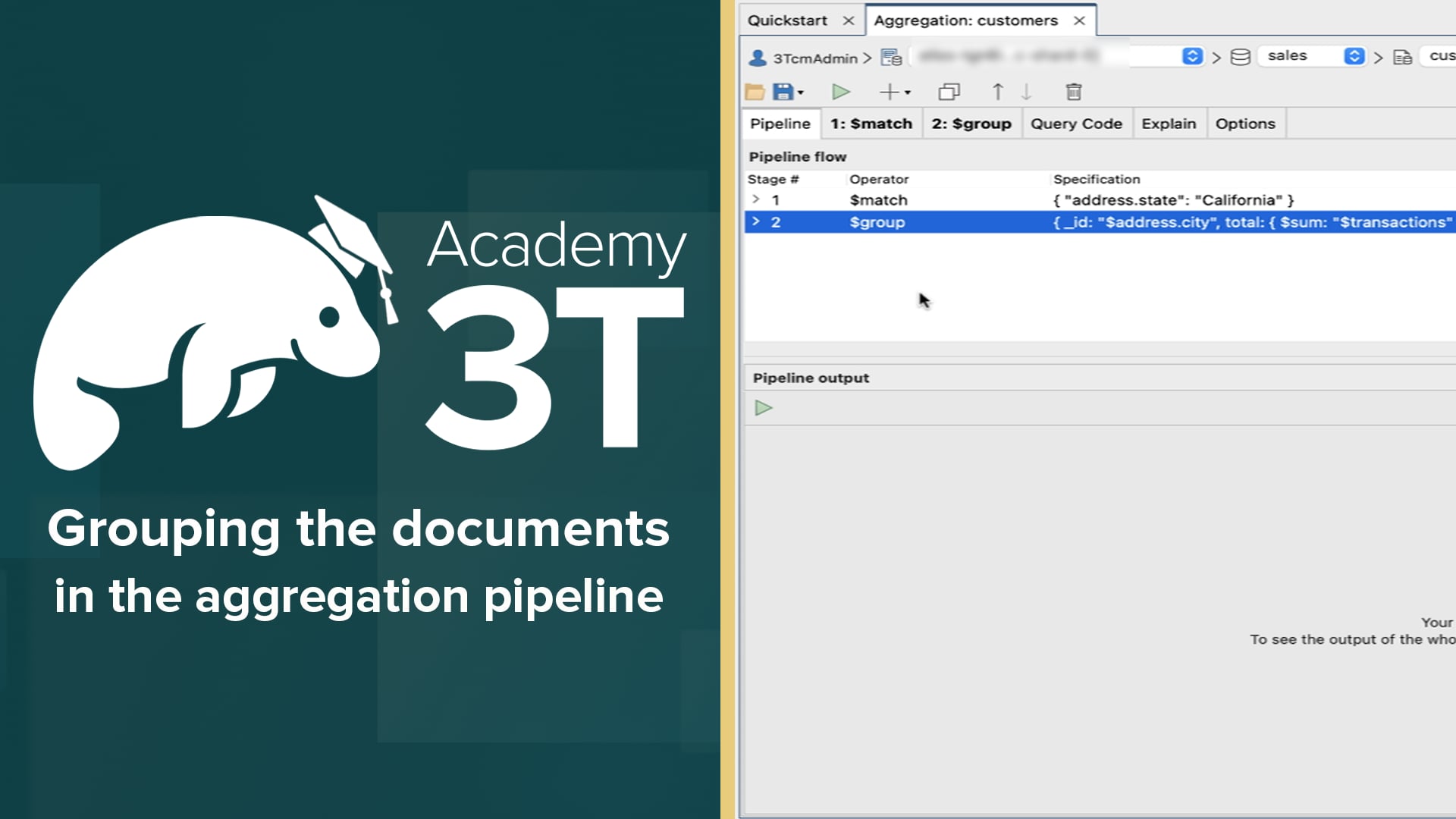The height and width of the screenshot is (819, 1456).
Task: Click the address.state California specification
Action: point(1173,200)
